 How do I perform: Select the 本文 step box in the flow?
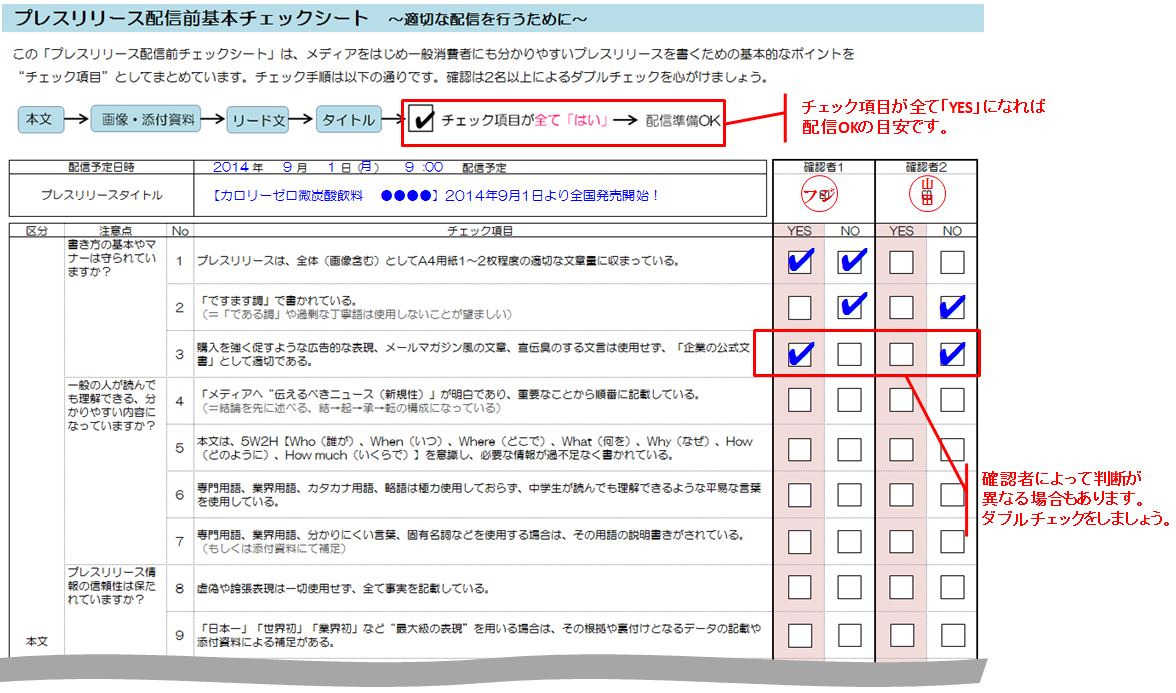click(39, 120)
